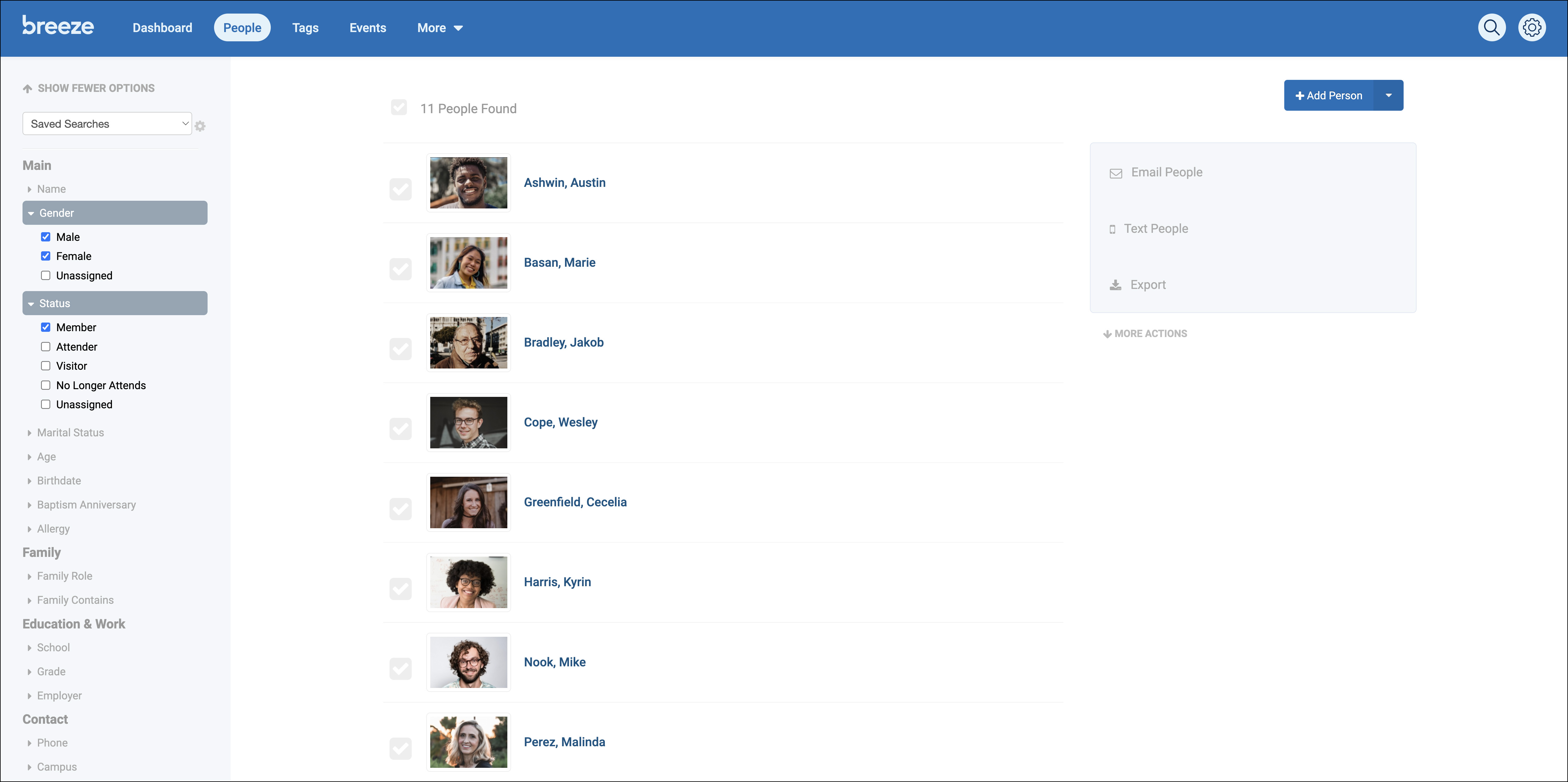Uncheck the Male gender checkbox
Screen dimensions: 1568x782
click(x=46, y=237)
